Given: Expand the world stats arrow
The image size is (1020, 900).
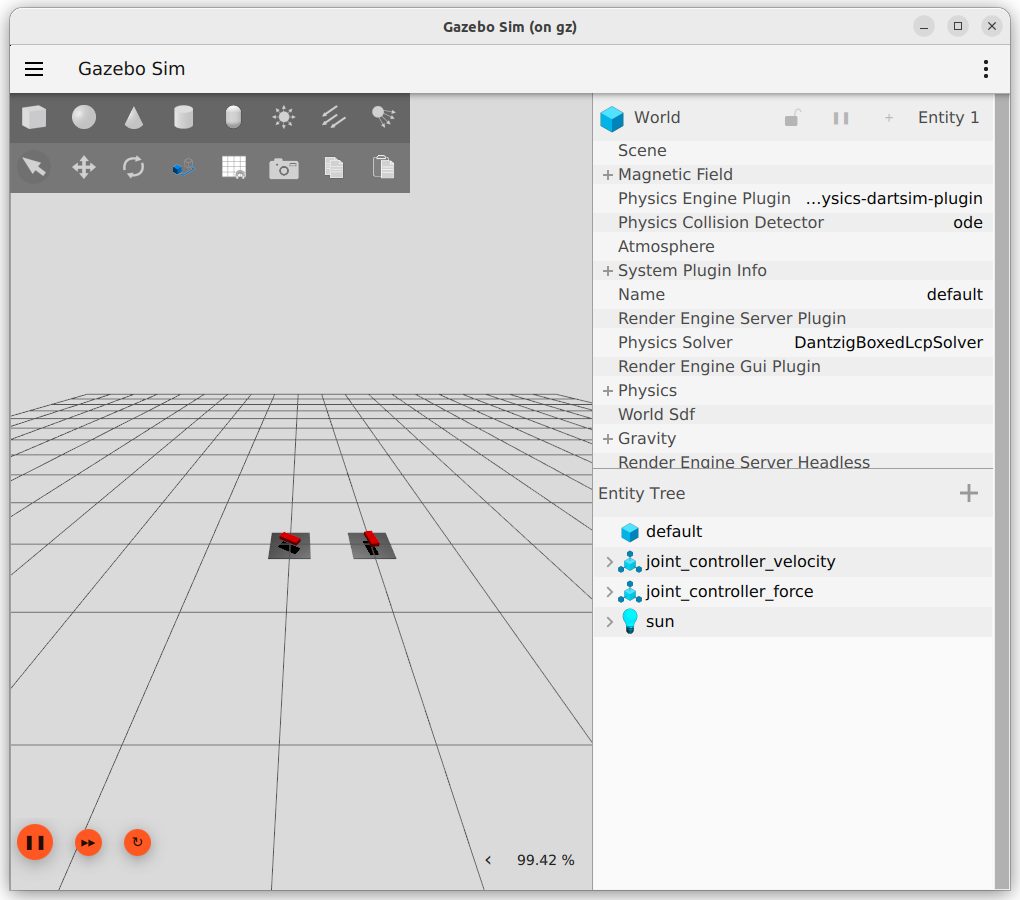Looking at the screenshot, I should pos(489,860).
